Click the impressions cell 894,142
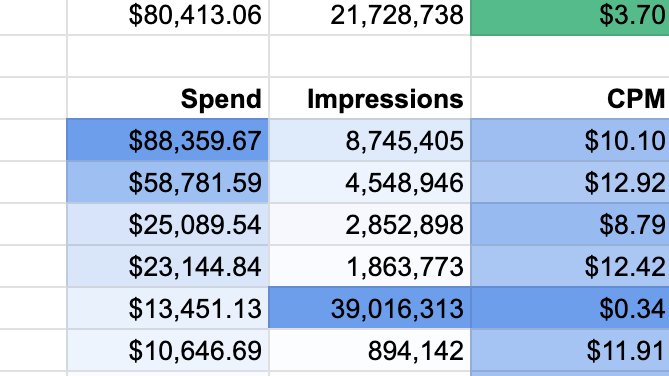Viewport: 669px width, 376px height. point(369,350)
